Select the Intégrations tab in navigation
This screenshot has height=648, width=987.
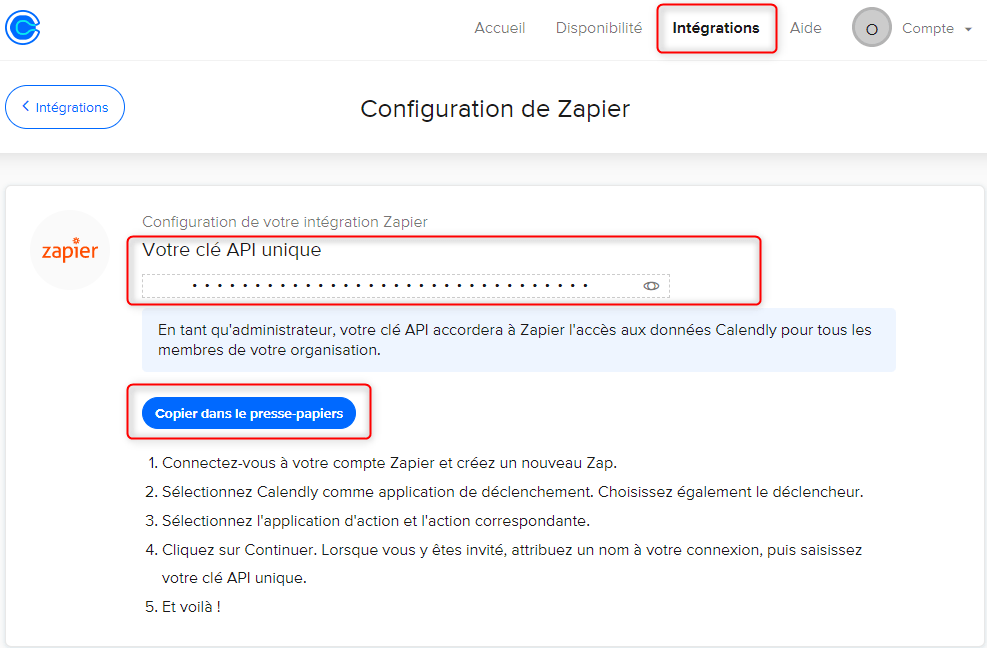coord(716,28)
